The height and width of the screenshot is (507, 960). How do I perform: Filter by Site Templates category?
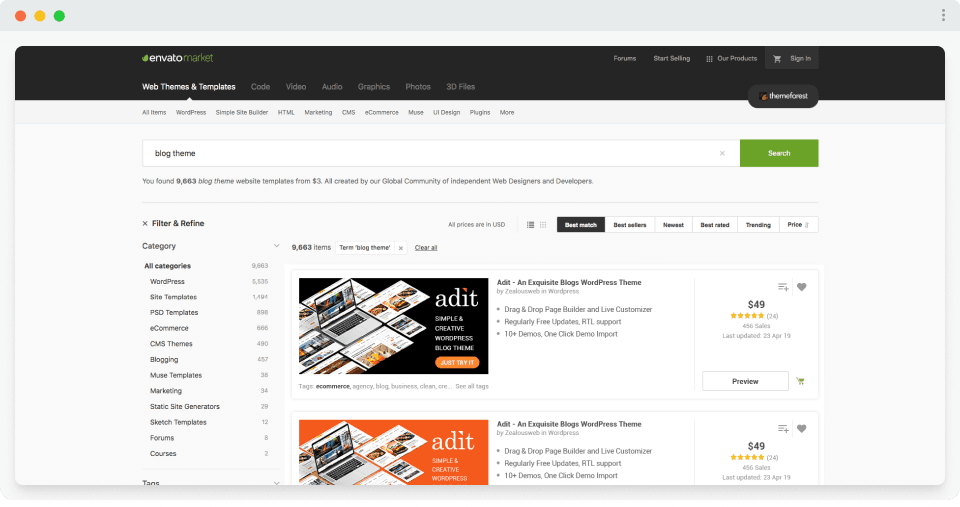click(x=173, y=297)
